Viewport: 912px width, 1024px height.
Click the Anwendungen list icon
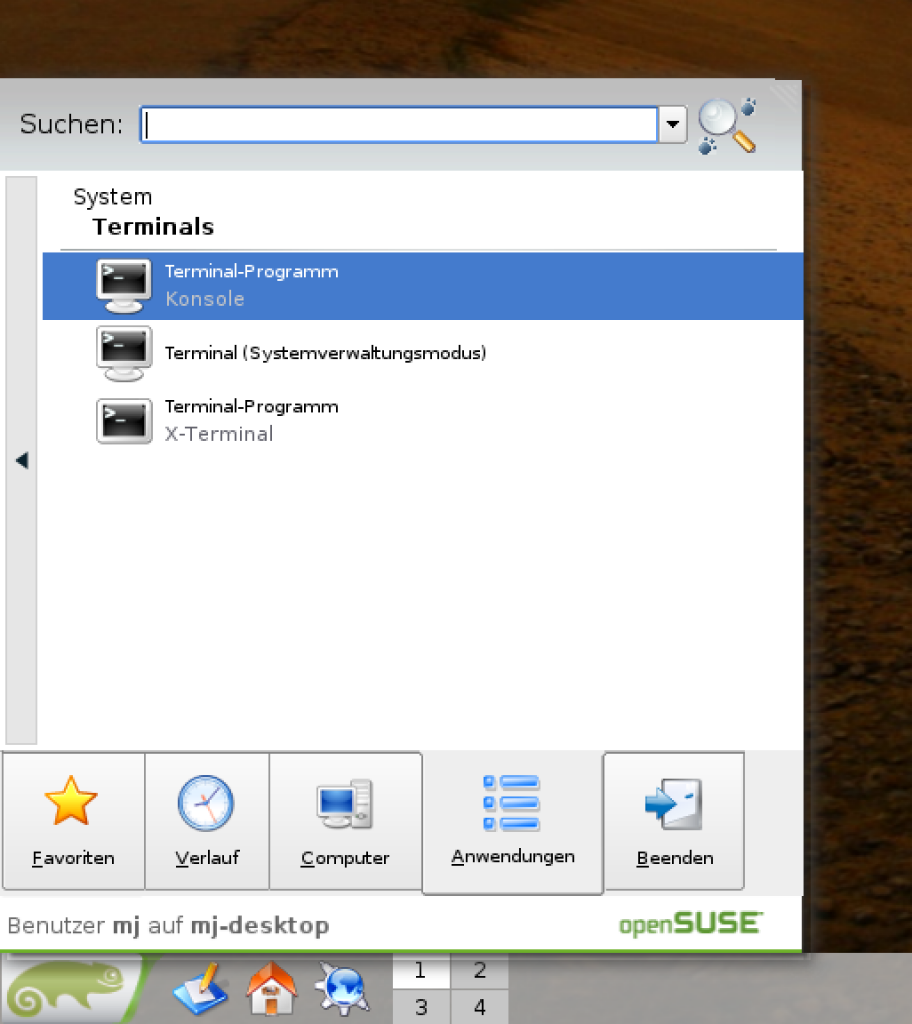pyautogui.click(x=512, y=803)
